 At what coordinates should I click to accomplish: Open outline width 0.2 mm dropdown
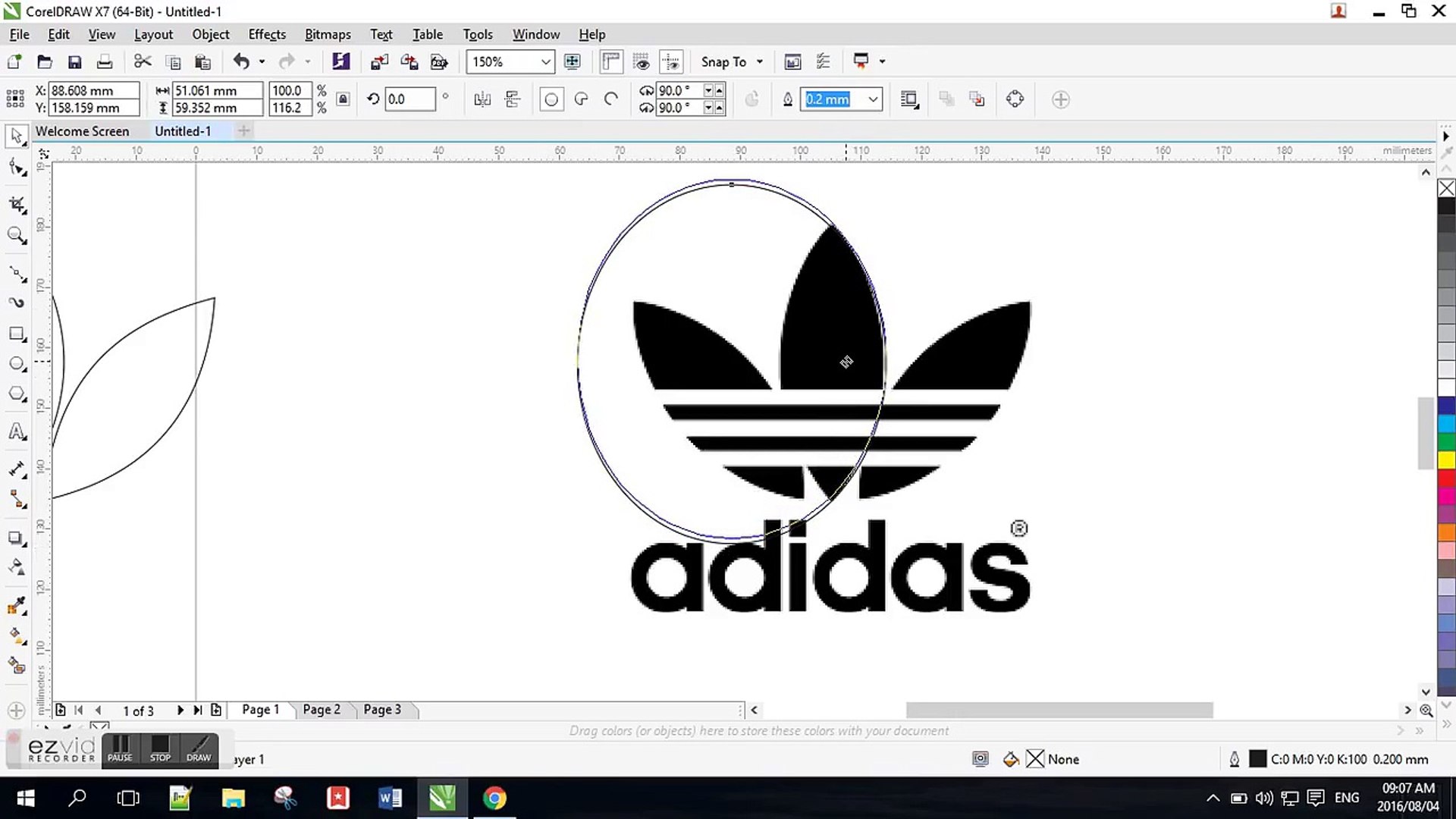pyautogui.click(x=873, y=99)
